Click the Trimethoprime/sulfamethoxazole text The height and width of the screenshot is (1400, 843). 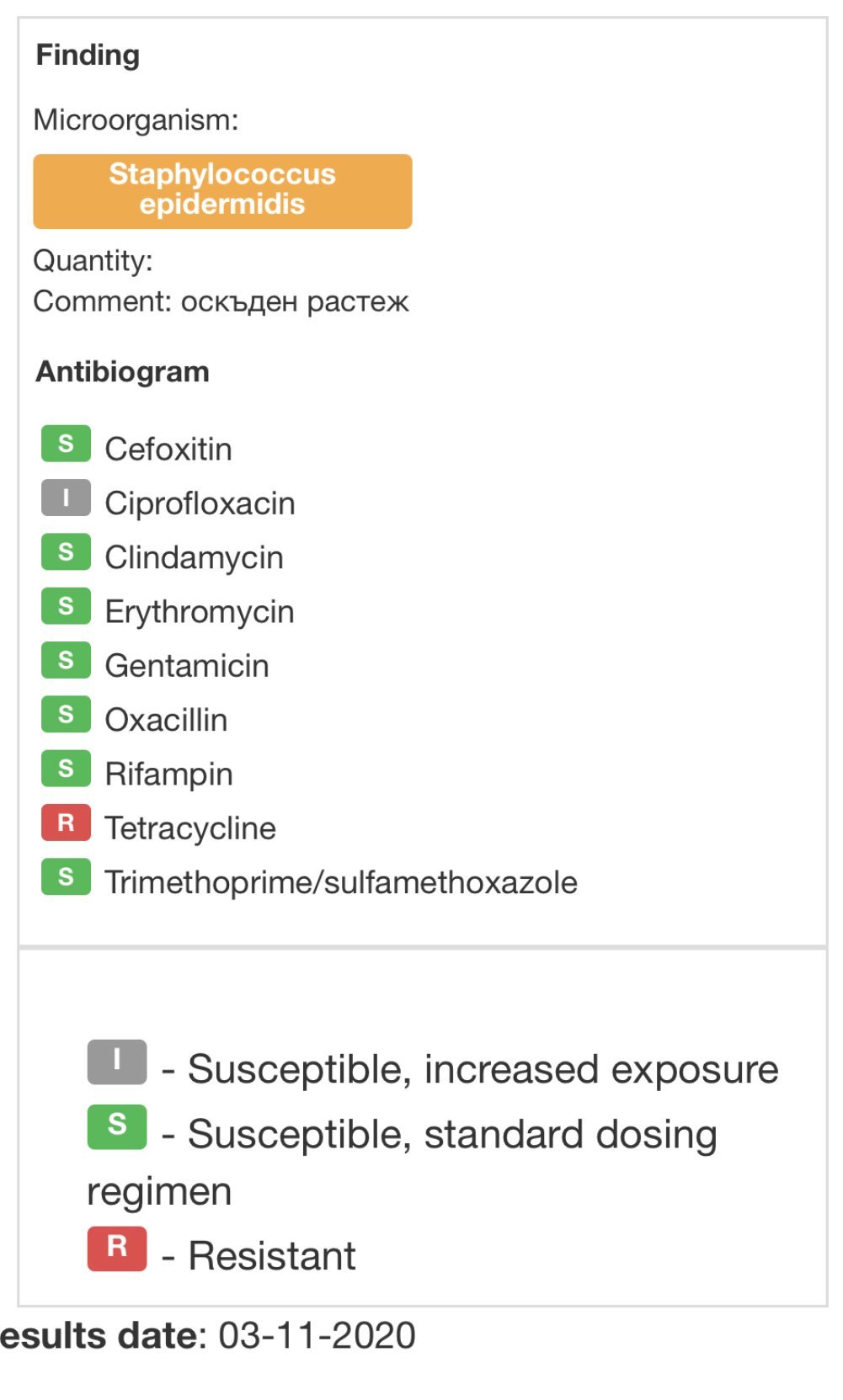click(x=341, y=882)
